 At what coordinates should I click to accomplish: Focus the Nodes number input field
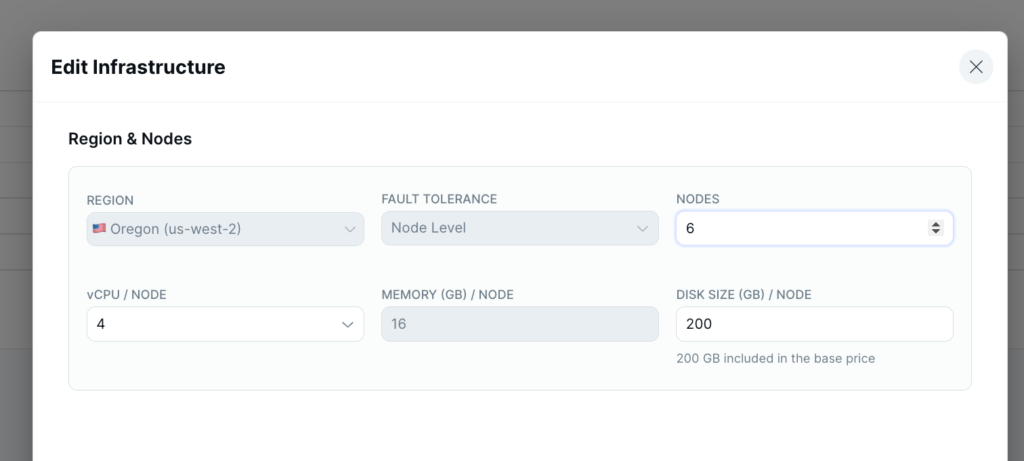click(800, 229)
